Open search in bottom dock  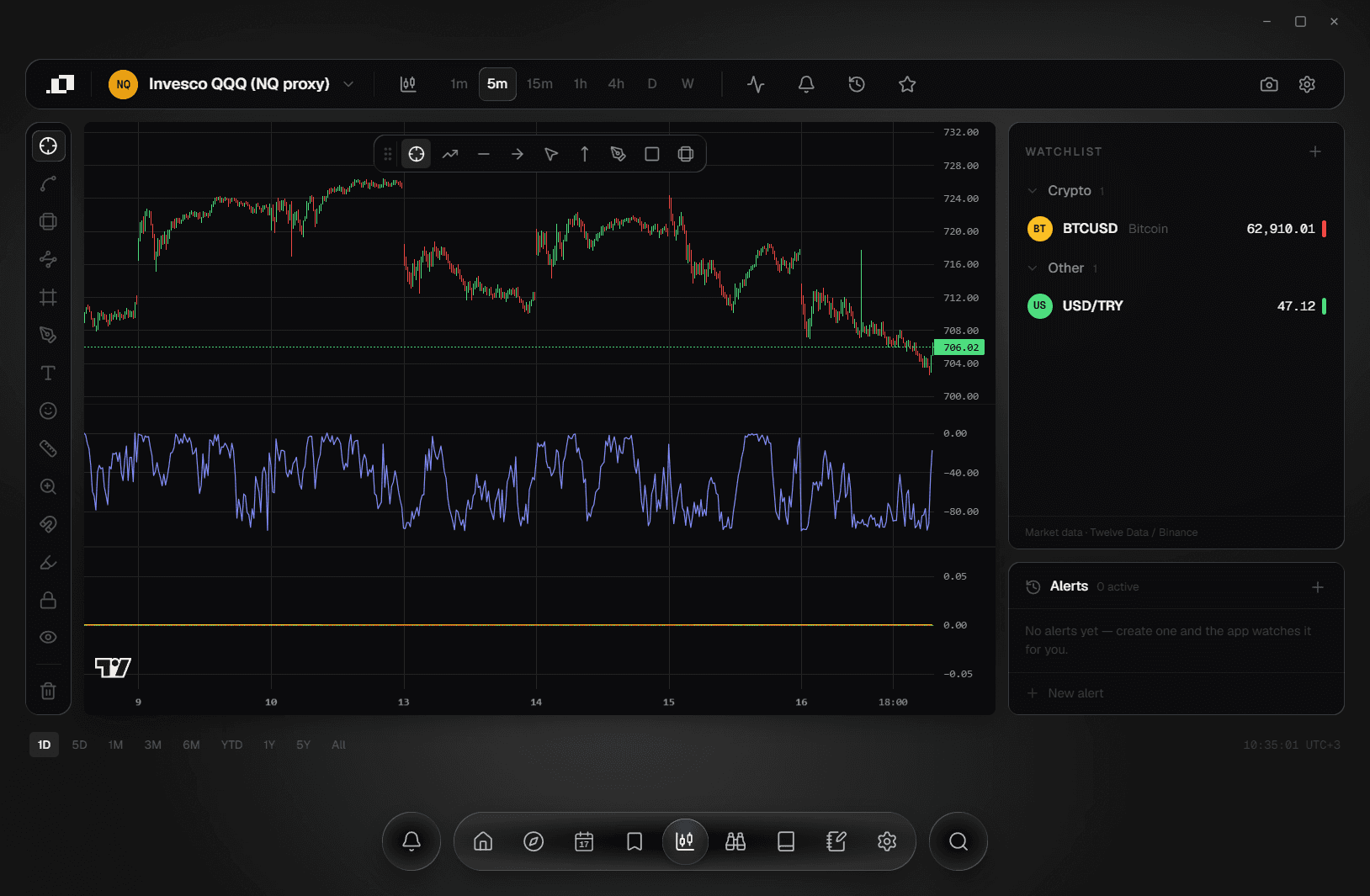pos(958,841)
